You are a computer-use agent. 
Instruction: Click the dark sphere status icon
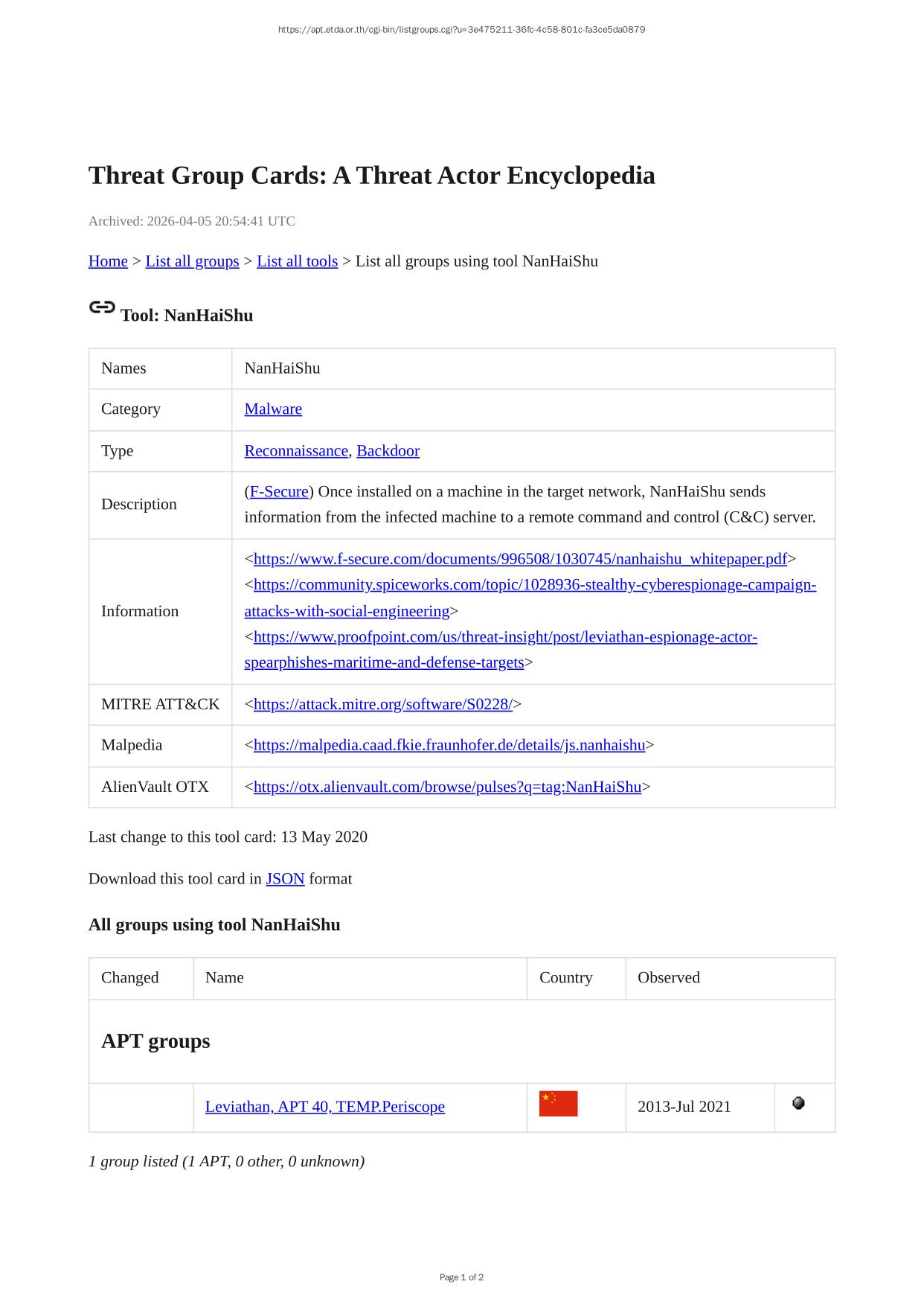(798, 1103)
